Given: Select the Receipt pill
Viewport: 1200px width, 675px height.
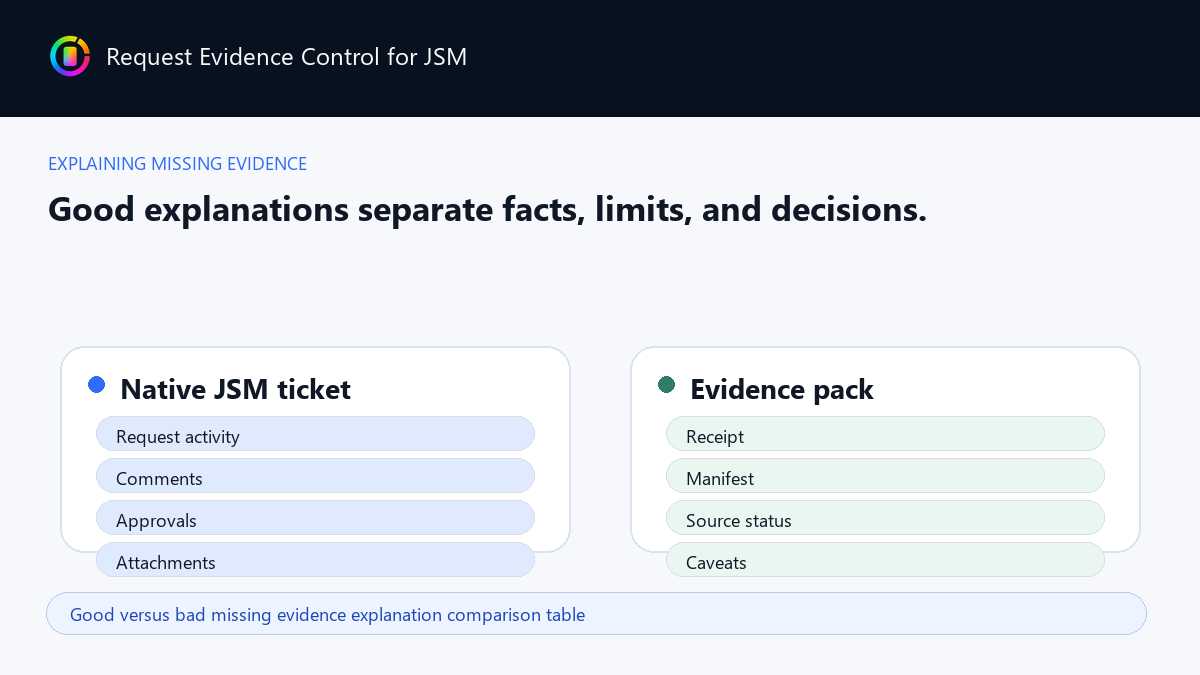Looking at the screenshot, I should tap(885, 434).
